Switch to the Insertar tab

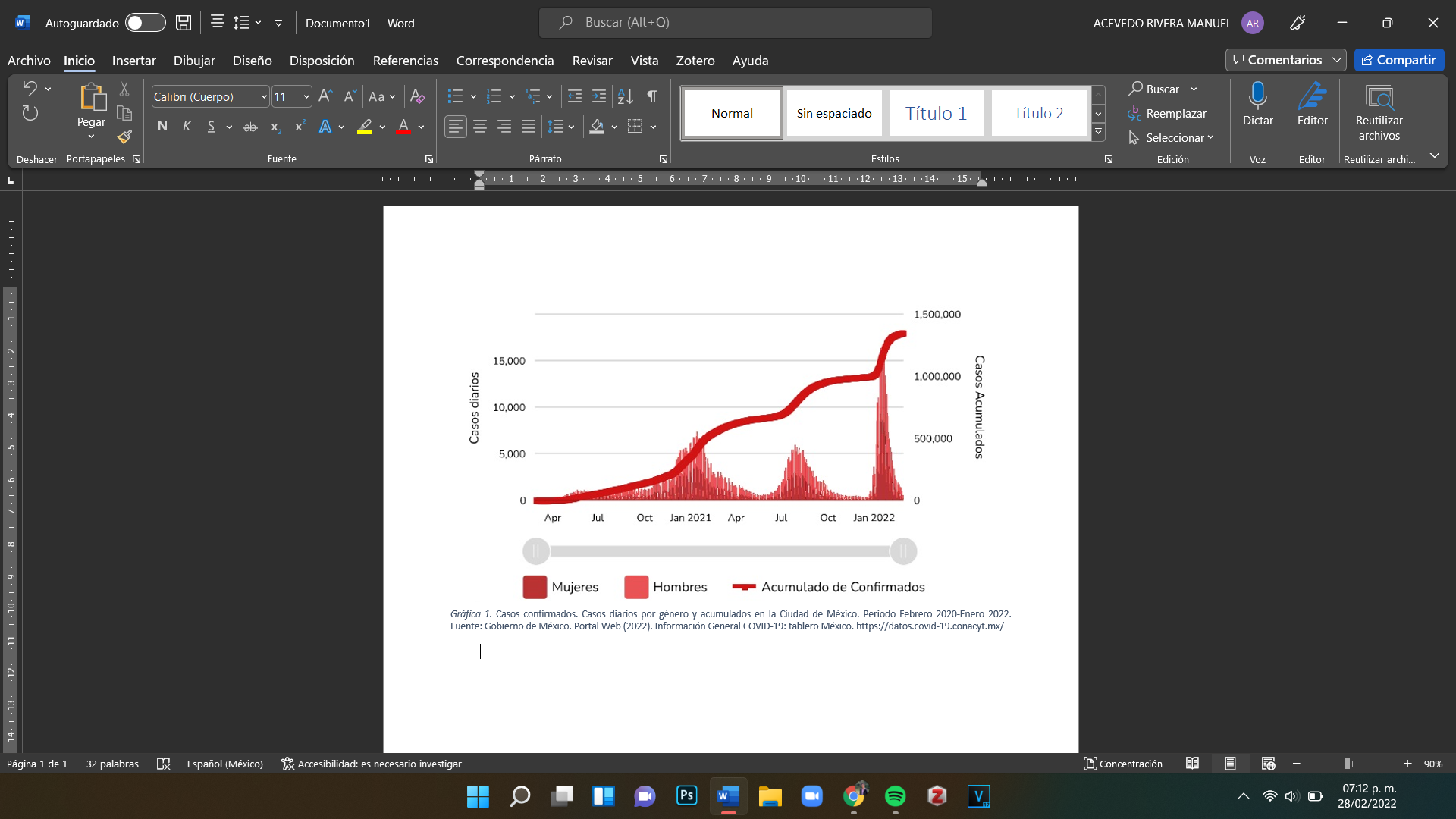(133, 61)
